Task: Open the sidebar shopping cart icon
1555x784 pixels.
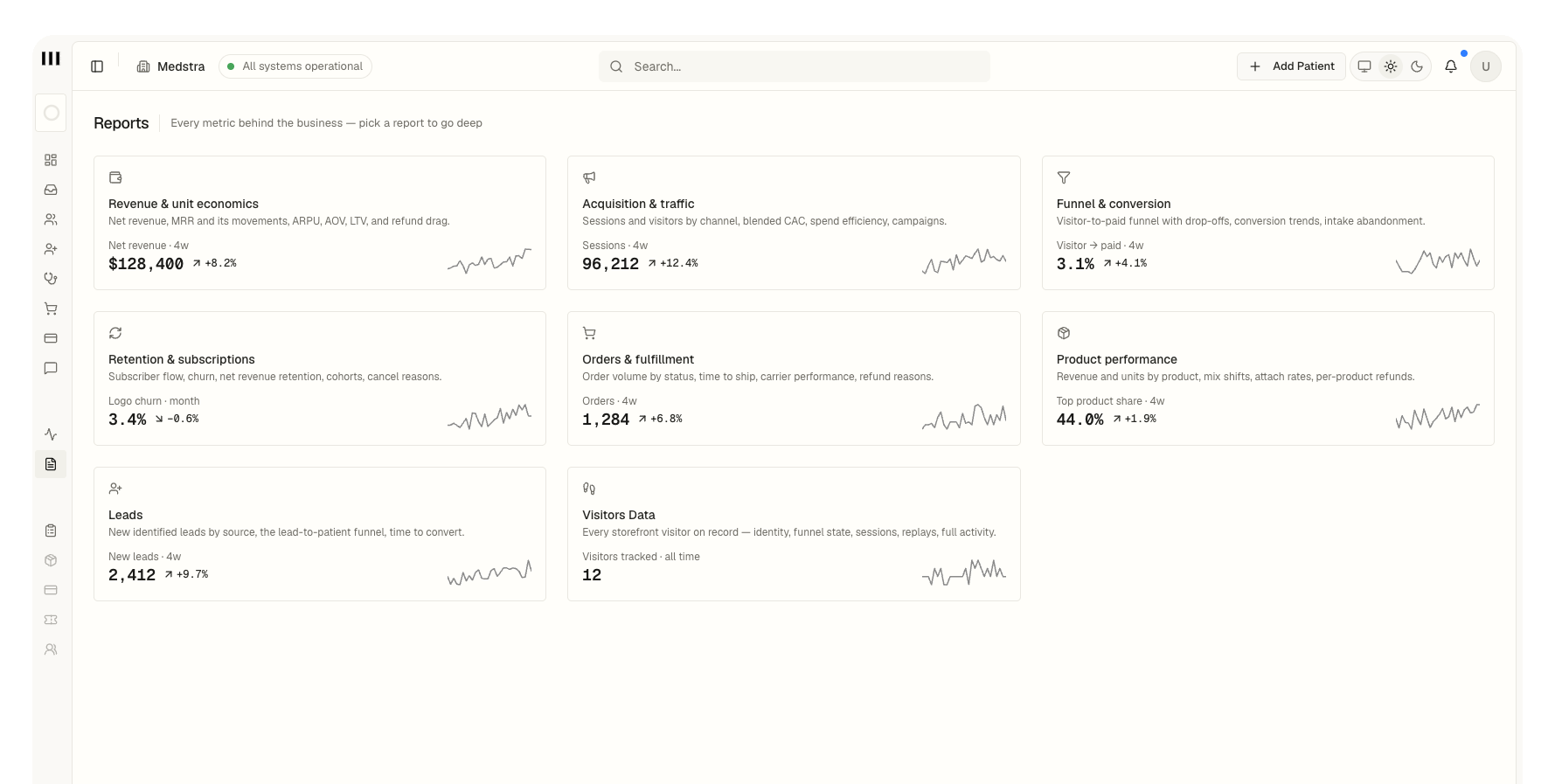Action: coord(51,309)
